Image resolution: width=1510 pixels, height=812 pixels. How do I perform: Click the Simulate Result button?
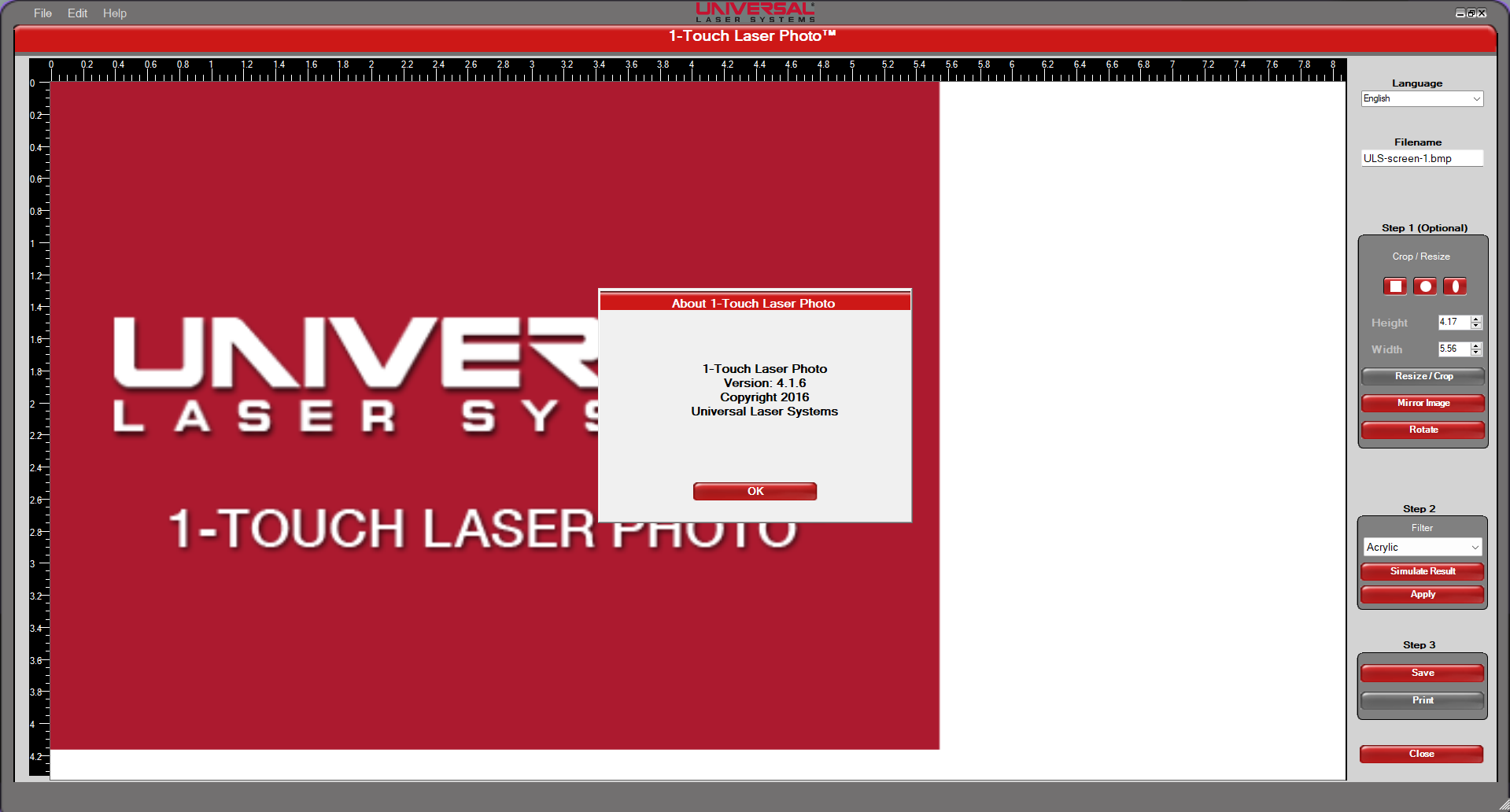click(1423, 571)
